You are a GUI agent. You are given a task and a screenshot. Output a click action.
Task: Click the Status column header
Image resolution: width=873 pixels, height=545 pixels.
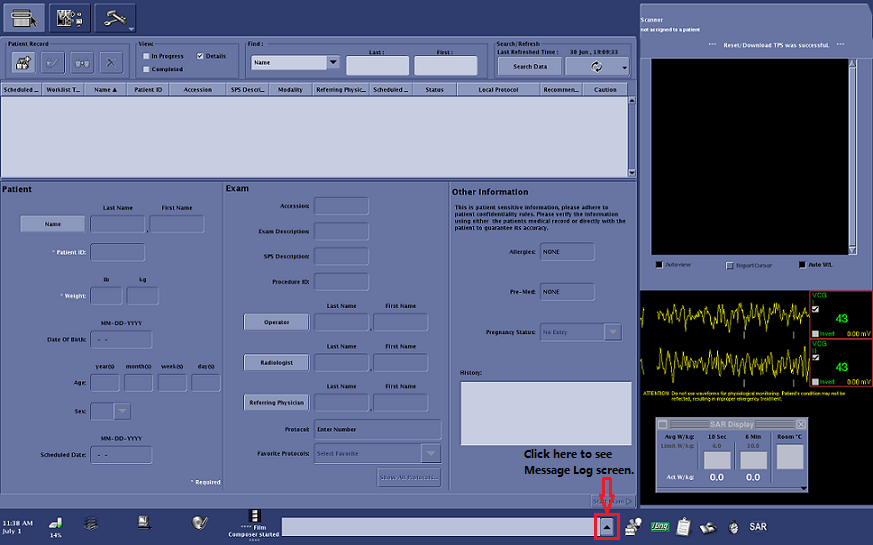pos(434,89)
